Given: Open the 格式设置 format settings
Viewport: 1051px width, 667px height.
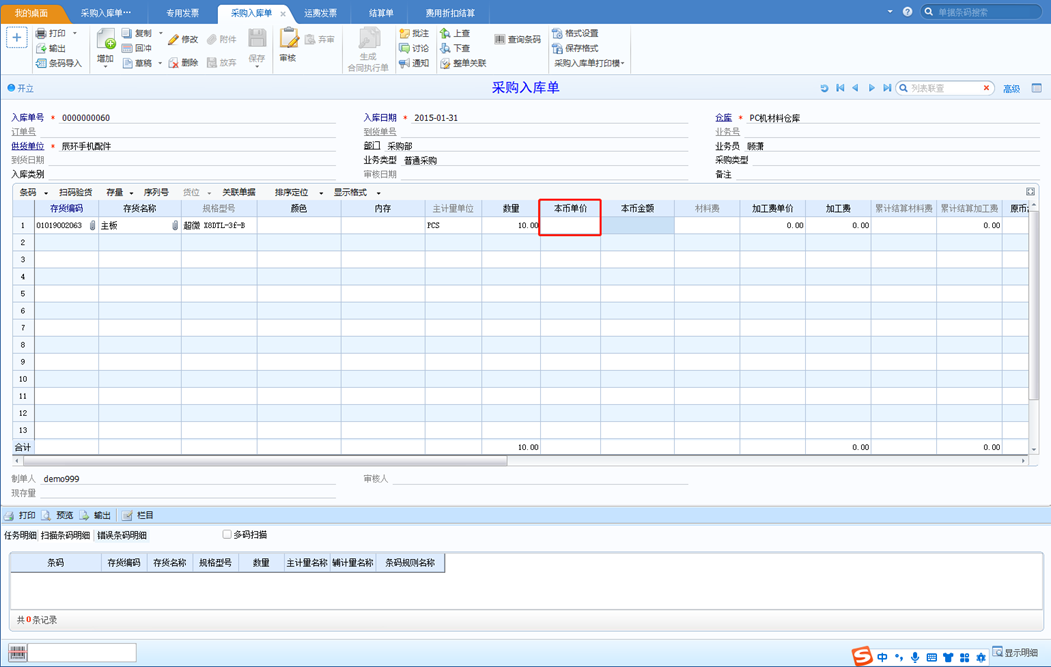Looking at the screenshot, I should click(x=575, y=34).
